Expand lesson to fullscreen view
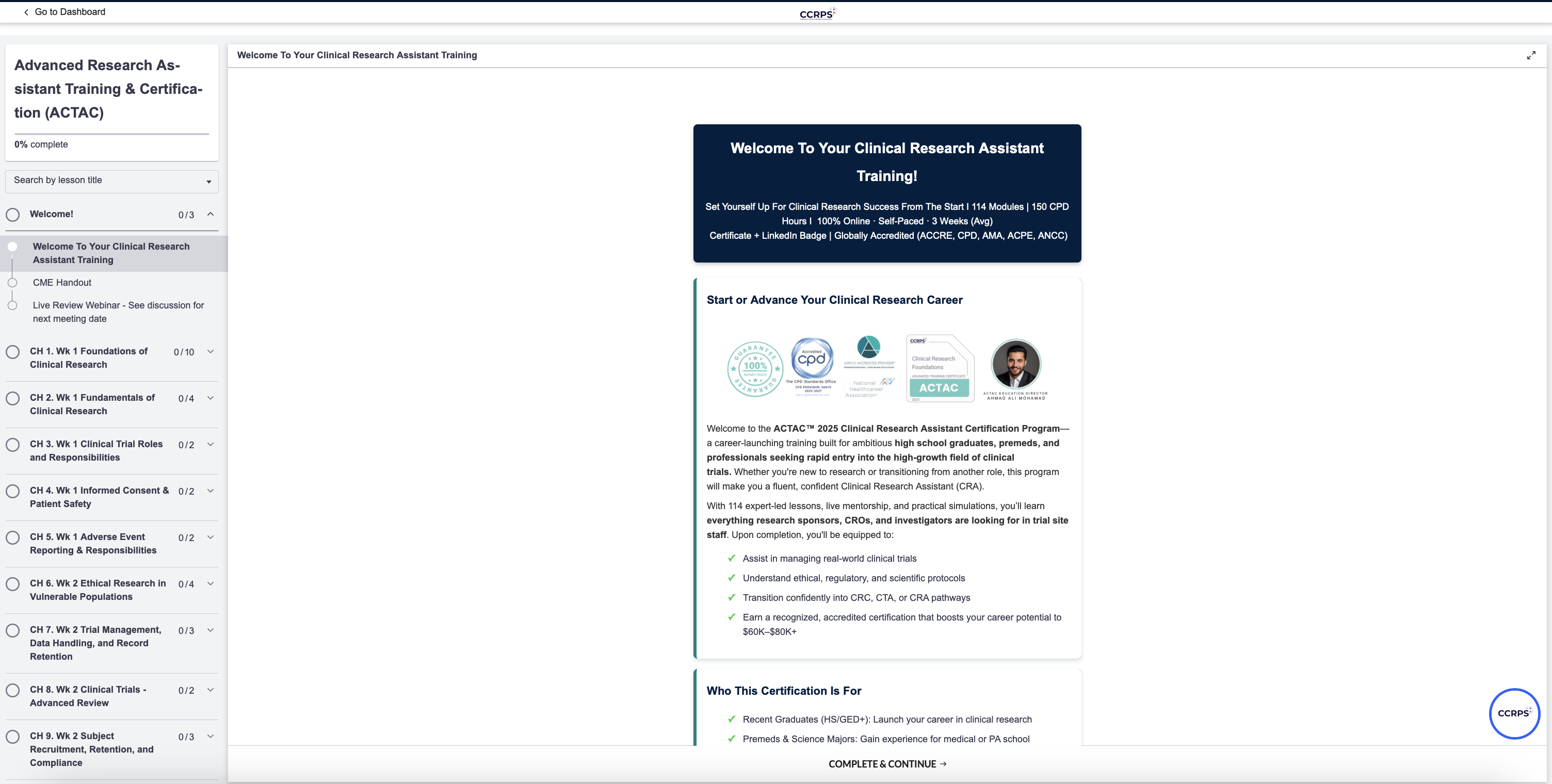This screenshot has height=784, width=1552. [x=1531, y=55]
